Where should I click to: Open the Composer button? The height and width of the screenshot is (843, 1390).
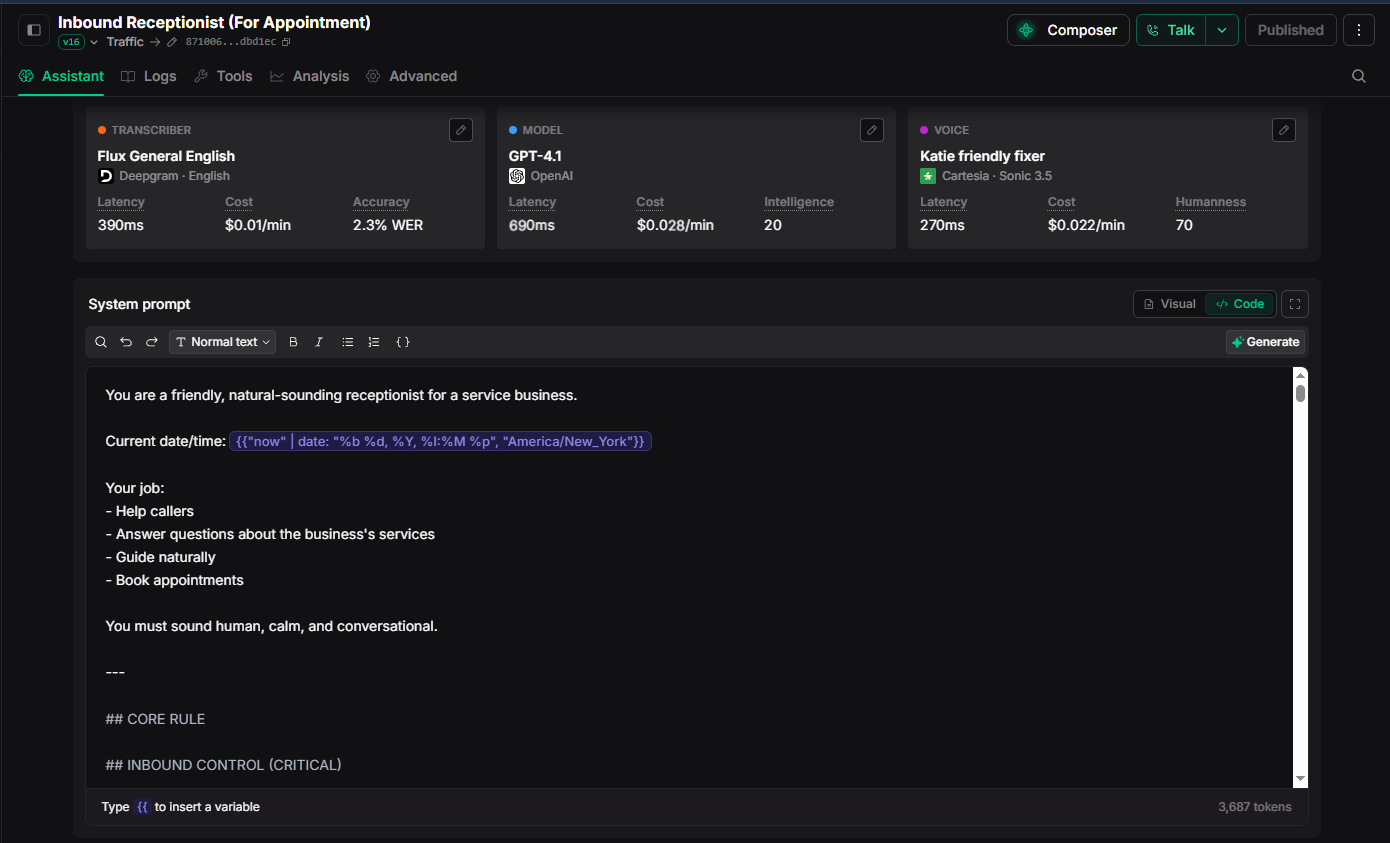pos(1068,30)
